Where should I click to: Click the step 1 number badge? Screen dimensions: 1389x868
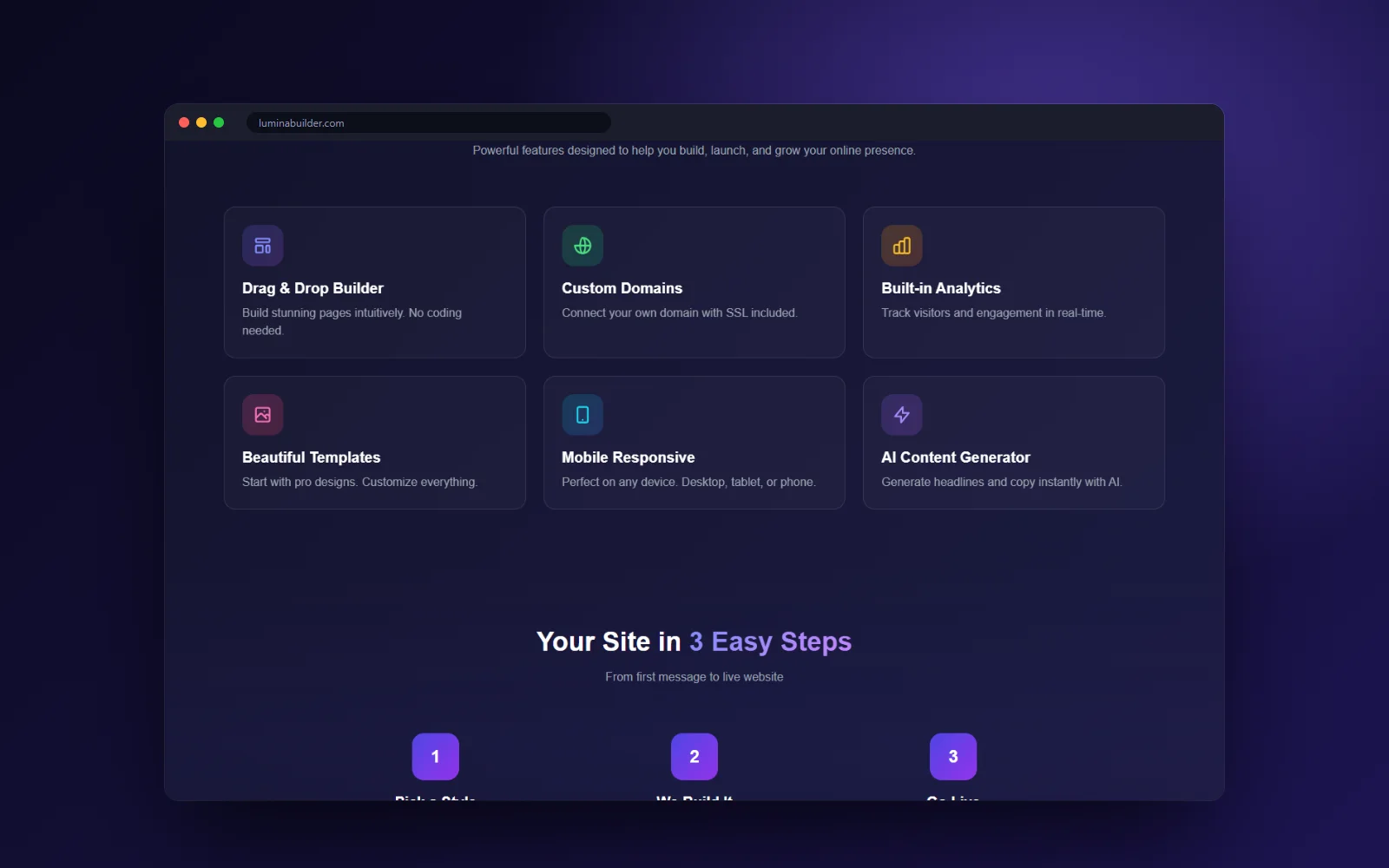[436, 757]
